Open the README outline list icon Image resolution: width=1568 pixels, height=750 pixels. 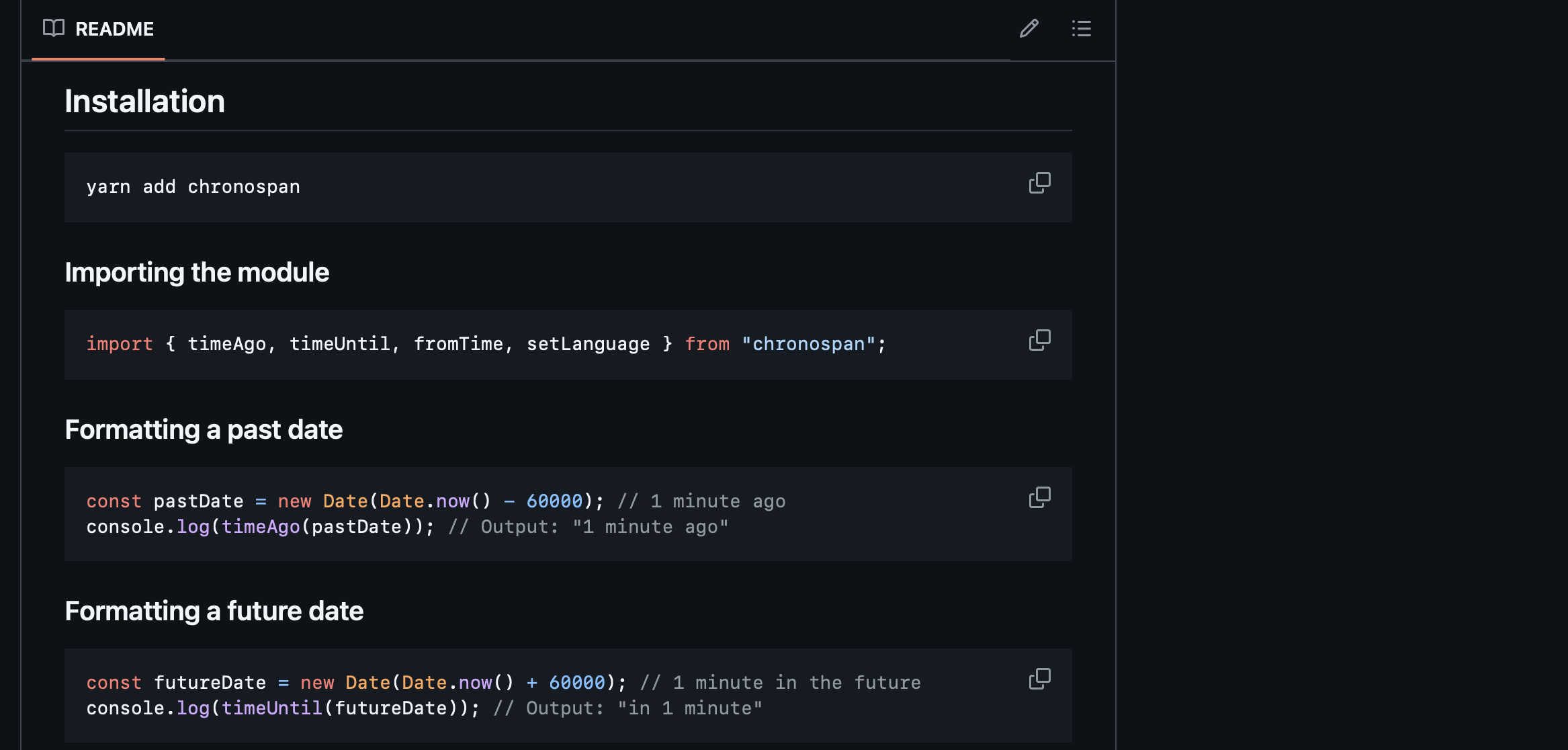tap(1081, 28)
